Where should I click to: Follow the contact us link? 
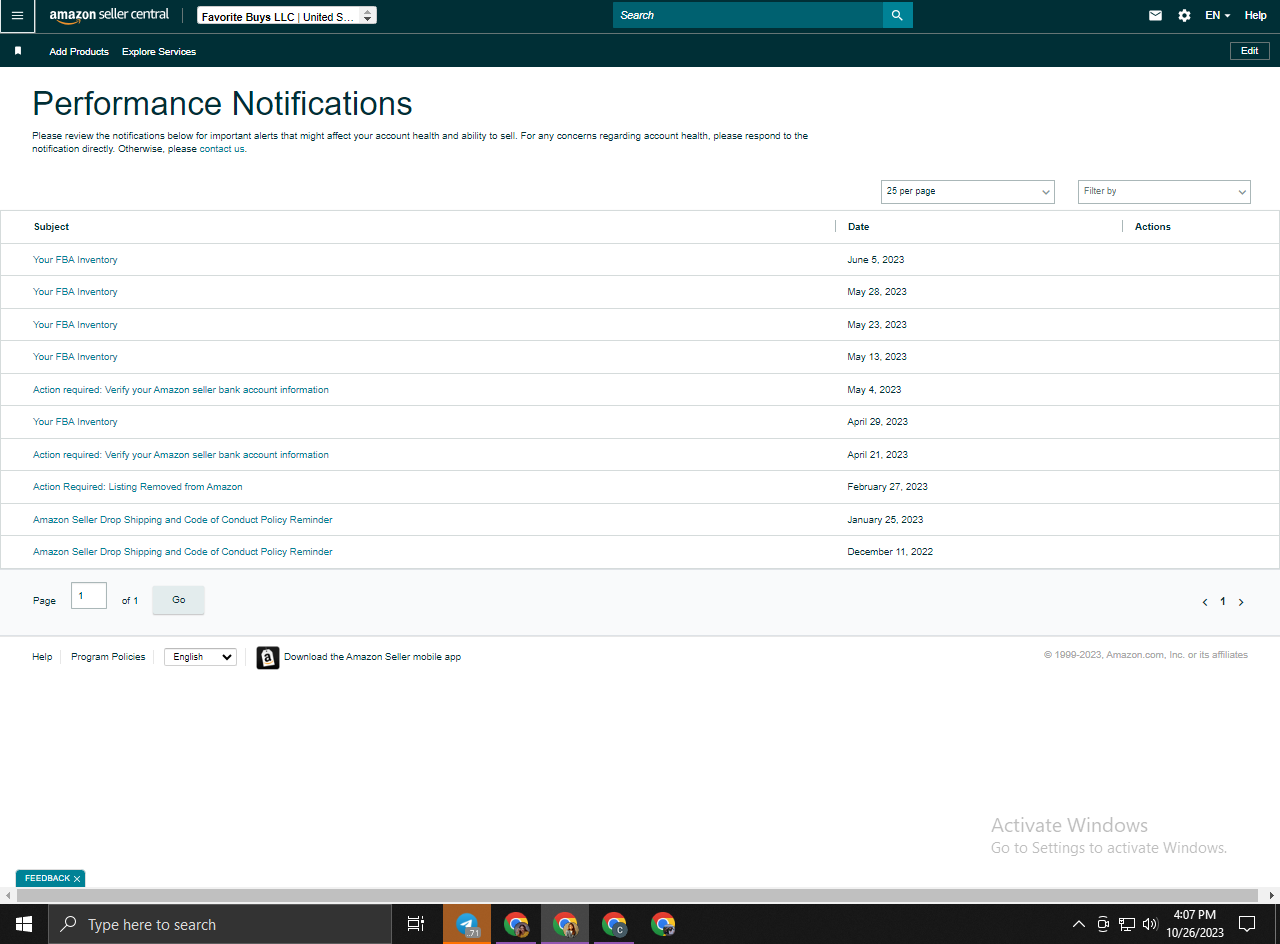(x=222, y=149)
